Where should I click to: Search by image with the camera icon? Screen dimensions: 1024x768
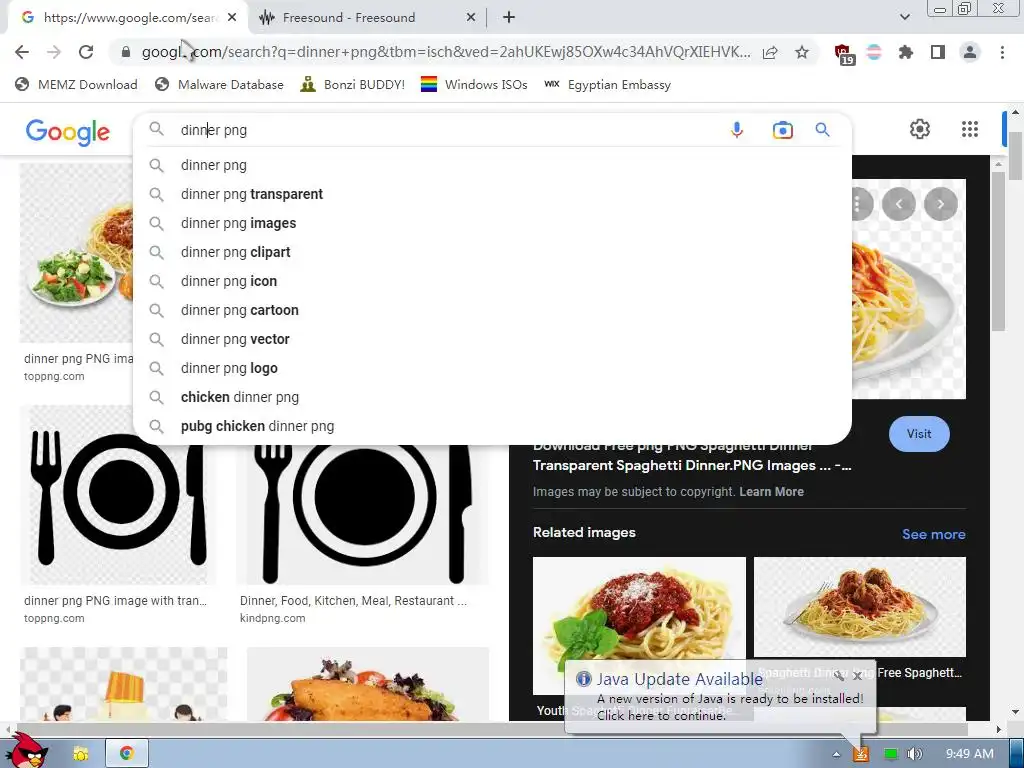(x=782, y=130)
